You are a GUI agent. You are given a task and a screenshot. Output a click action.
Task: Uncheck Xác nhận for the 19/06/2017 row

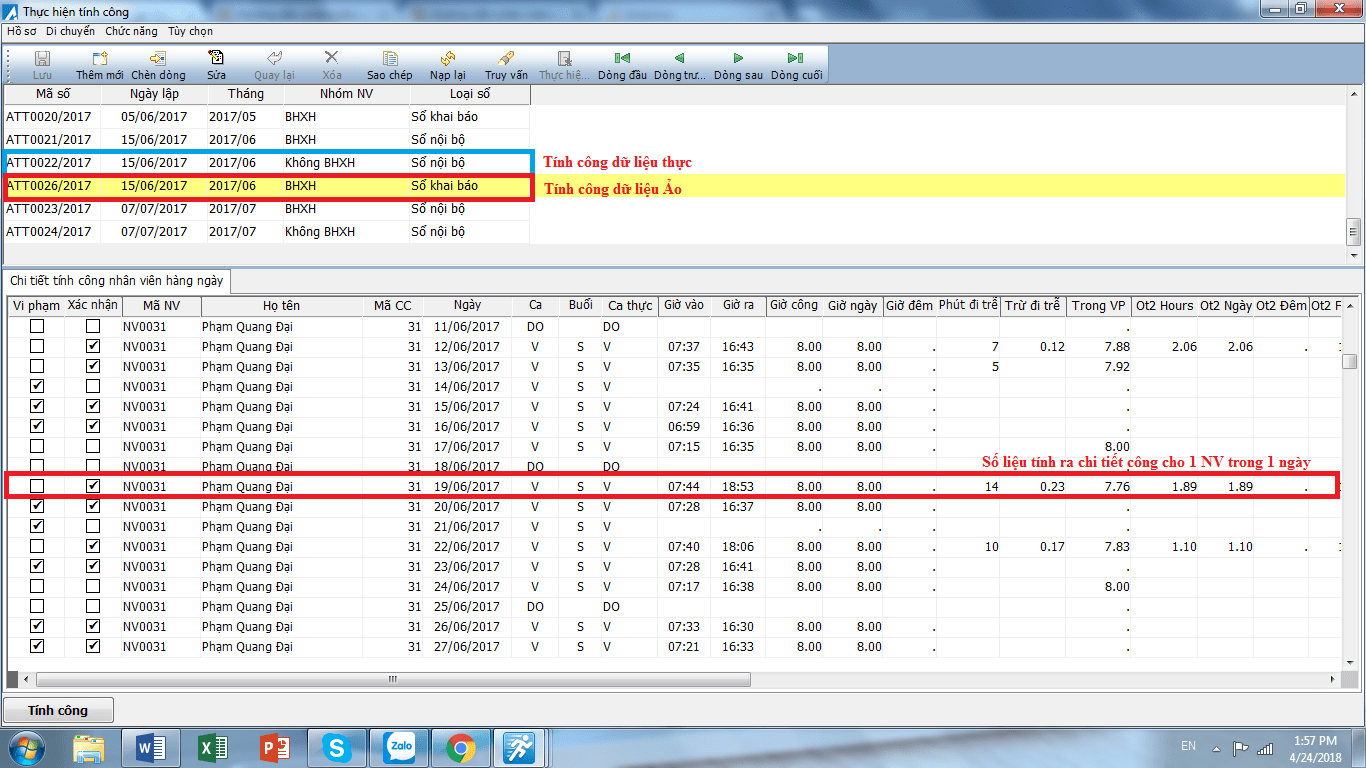93,487
